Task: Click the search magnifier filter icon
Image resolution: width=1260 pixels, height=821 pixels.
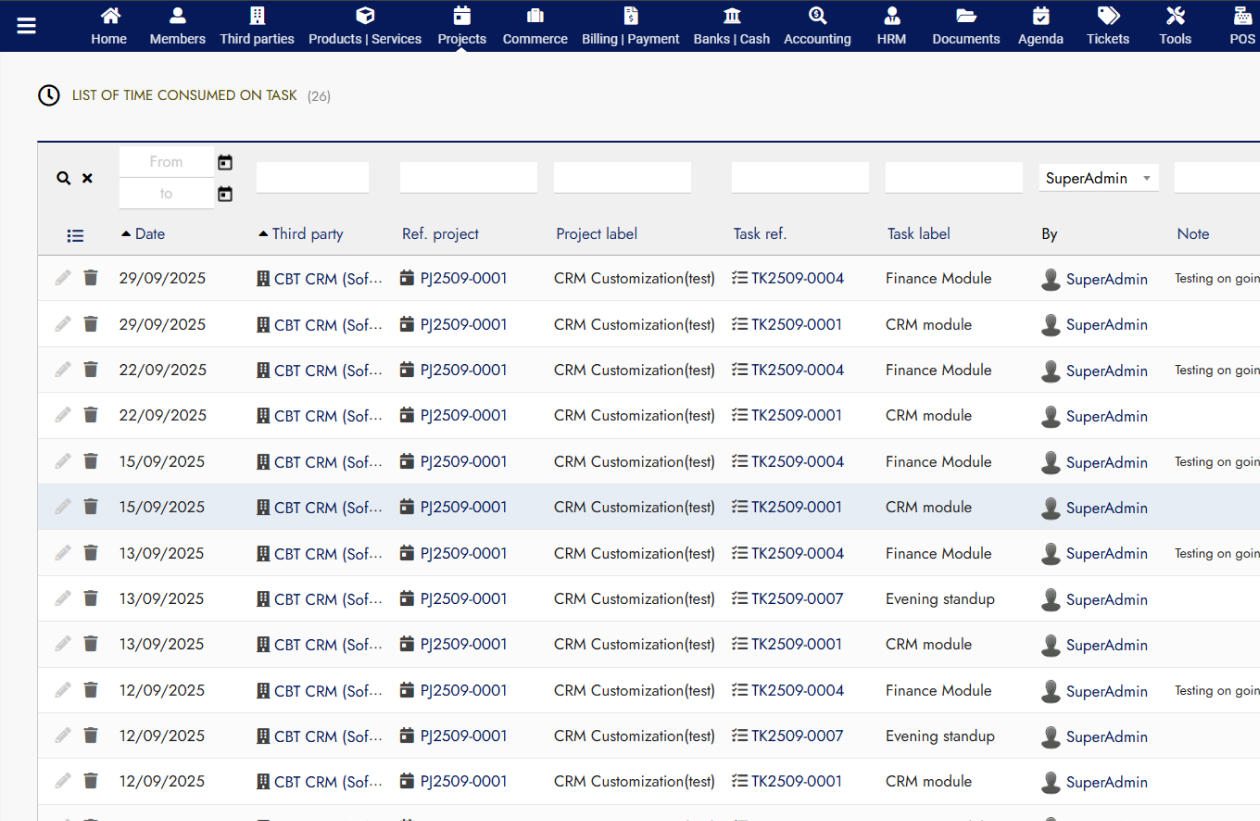Action: 63,178
